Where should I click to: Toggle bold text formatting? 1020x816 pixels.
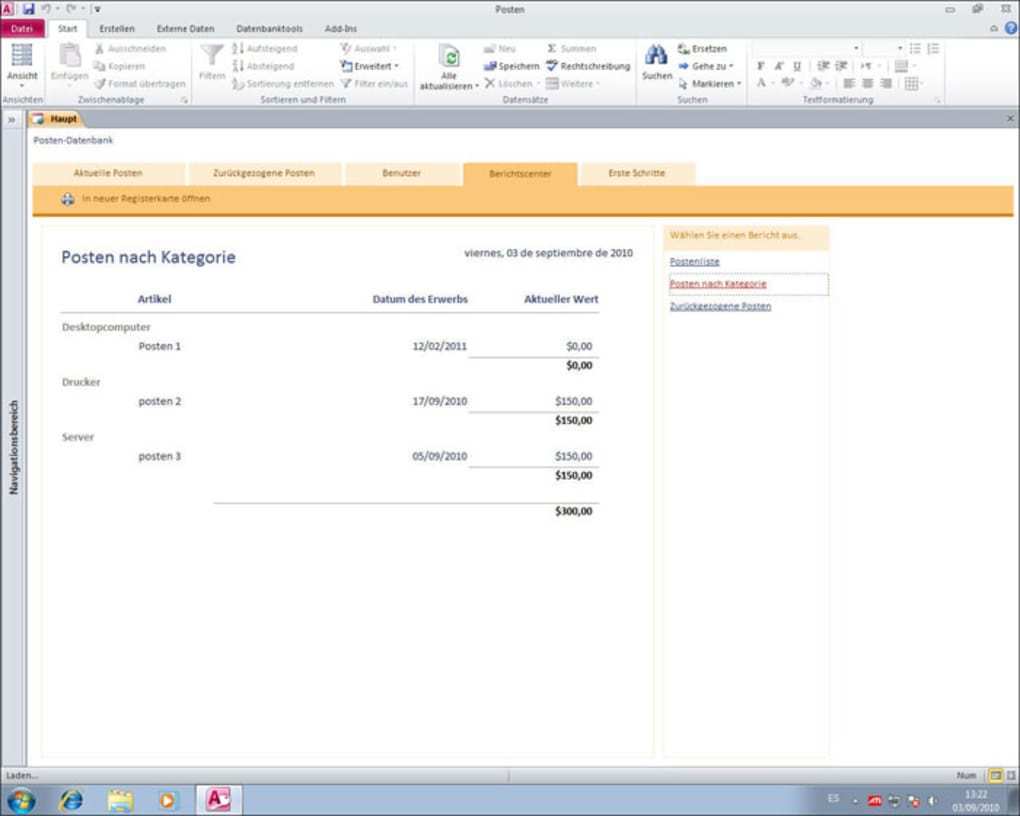click(761, 66)
